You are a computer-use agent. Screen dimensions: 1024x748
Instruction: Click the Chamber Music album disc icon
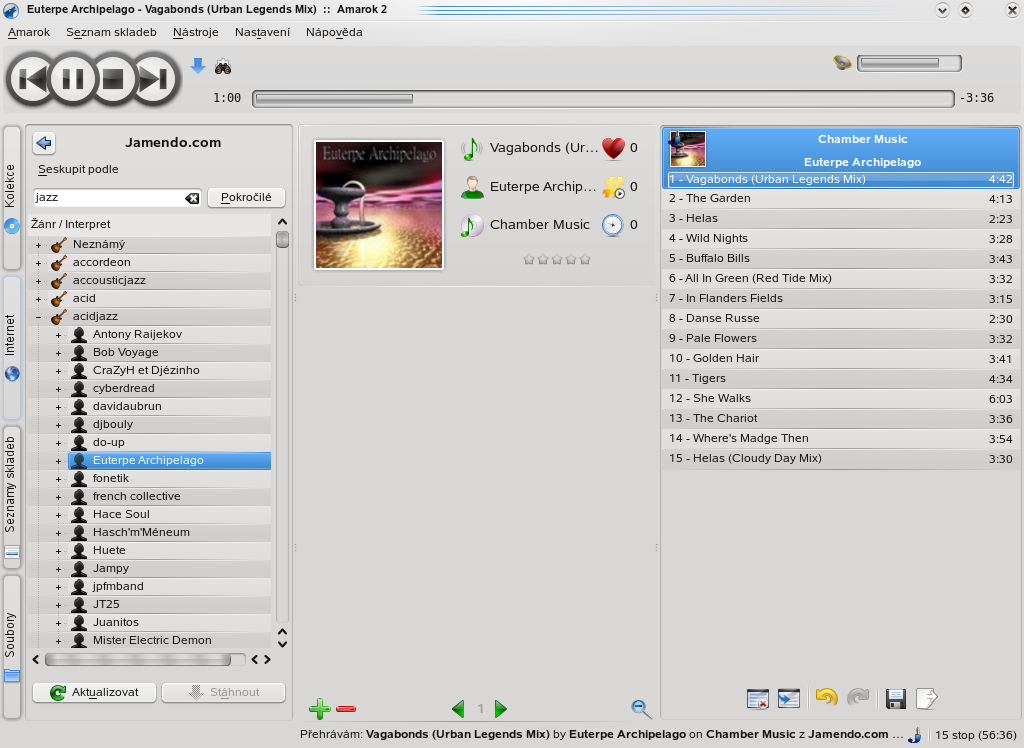pyautogui.click(x=472, y=225)
